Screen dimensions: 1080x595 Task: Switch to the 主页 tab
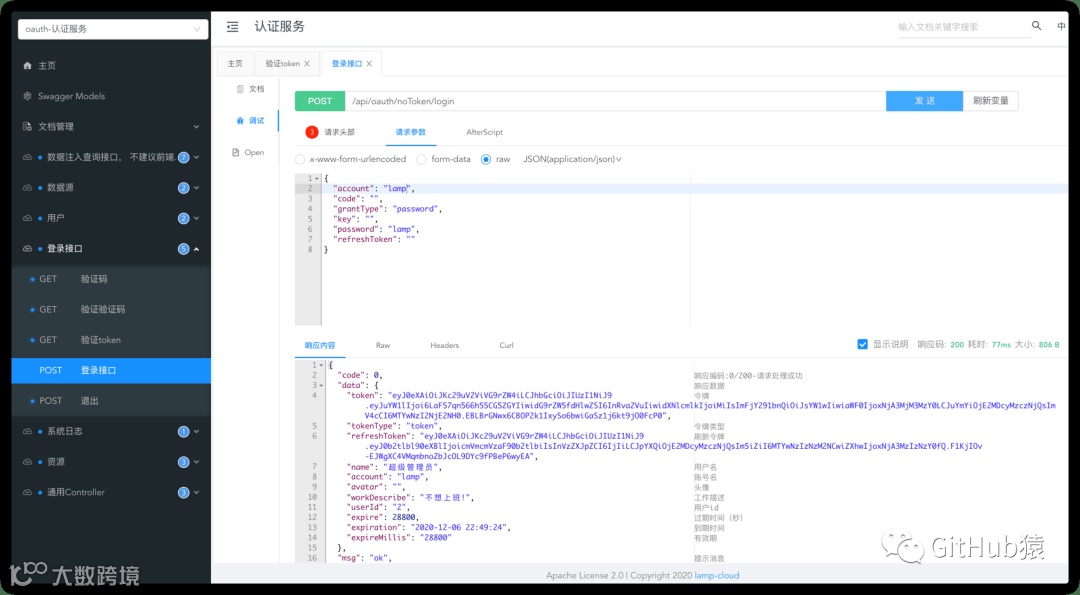point(235,63)
